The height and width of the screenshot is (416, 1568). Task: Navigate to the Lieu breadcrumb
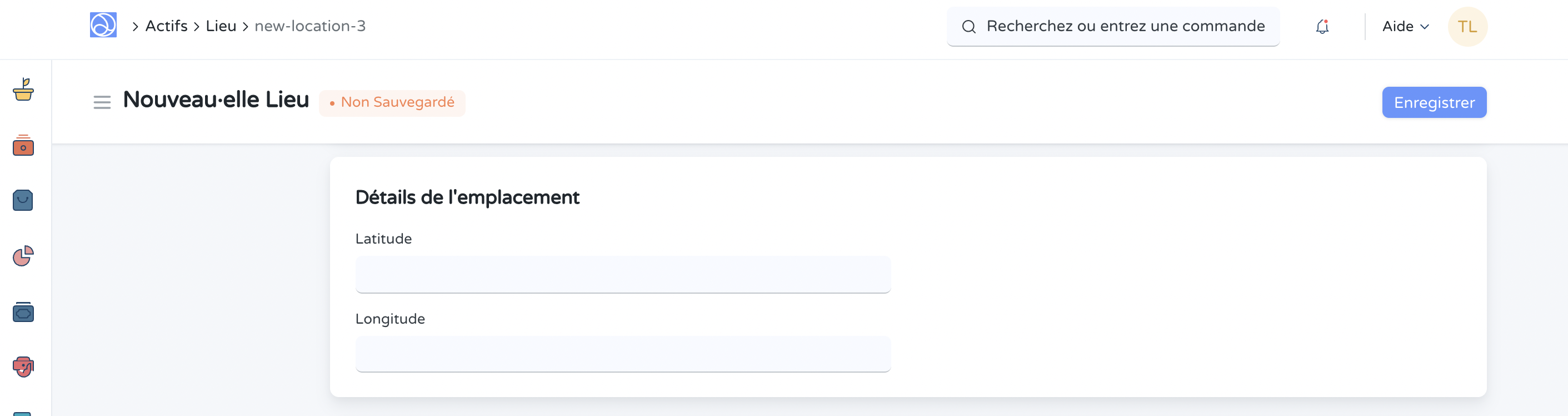point(221,26)
